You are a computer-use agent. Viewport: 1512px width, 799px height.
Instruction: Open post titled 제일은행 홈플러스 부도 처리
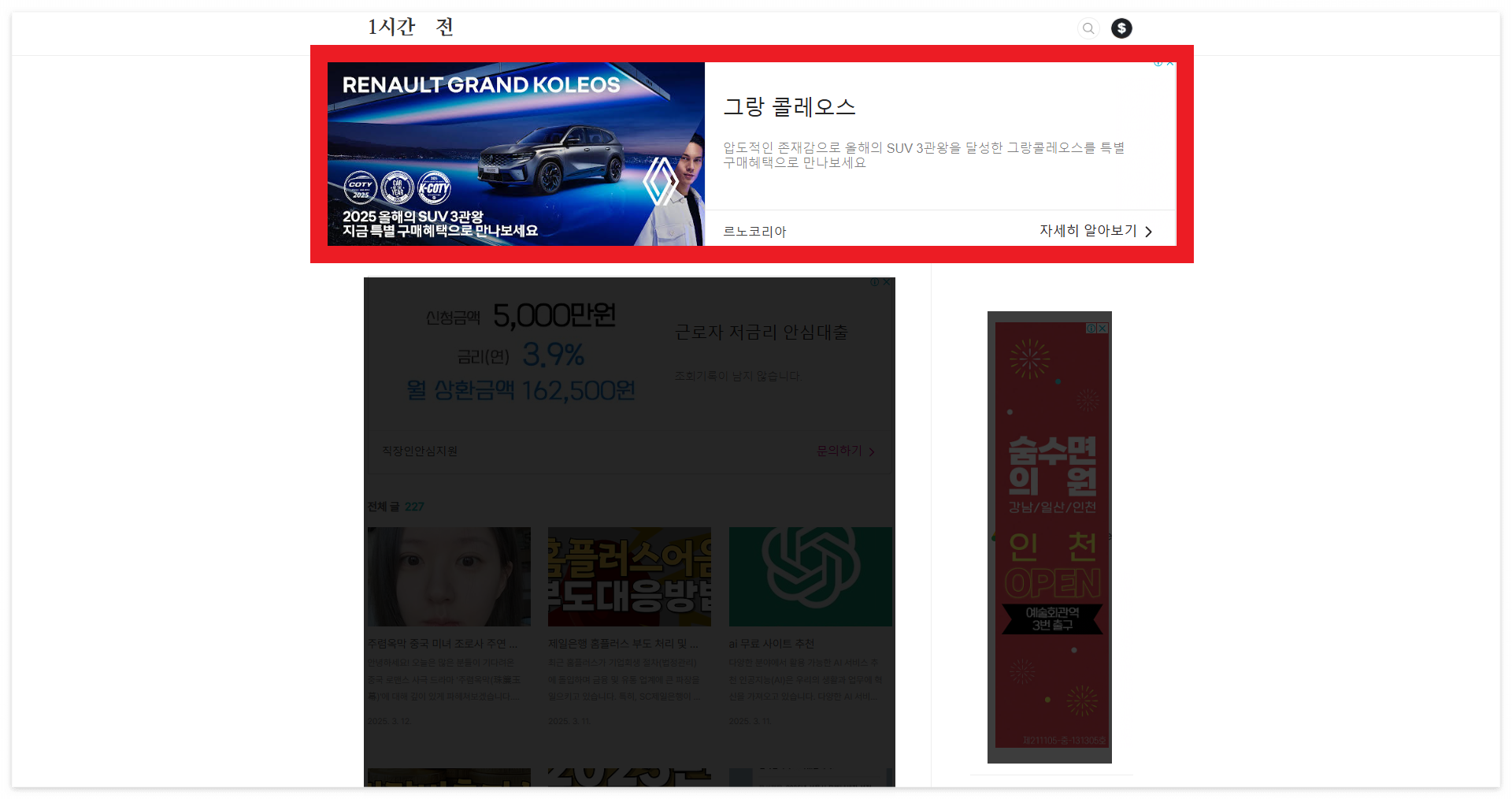(x=623, y=644)
